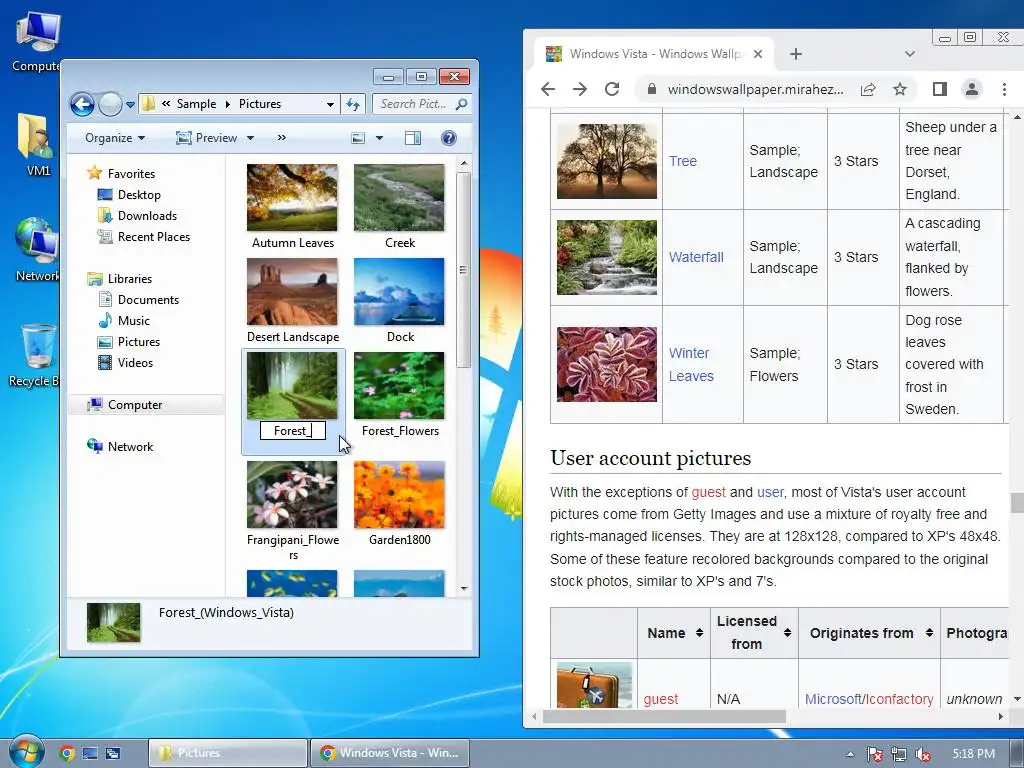This screenshot has height=768, width=1024.
Task: Open the Documents library
Action: coord(138,300)
